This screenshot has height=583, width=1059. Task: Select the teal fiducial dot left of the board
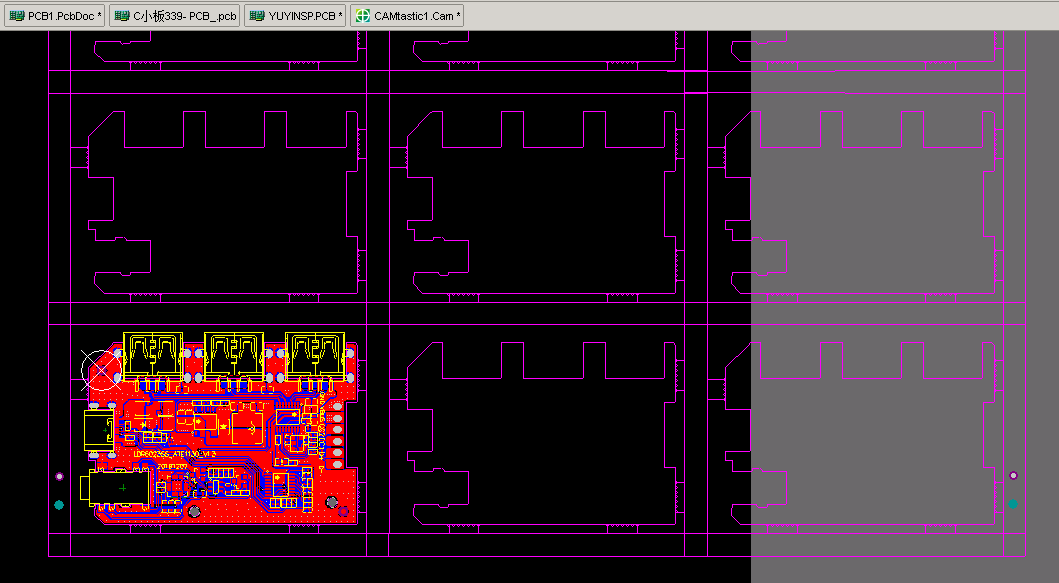59,505
